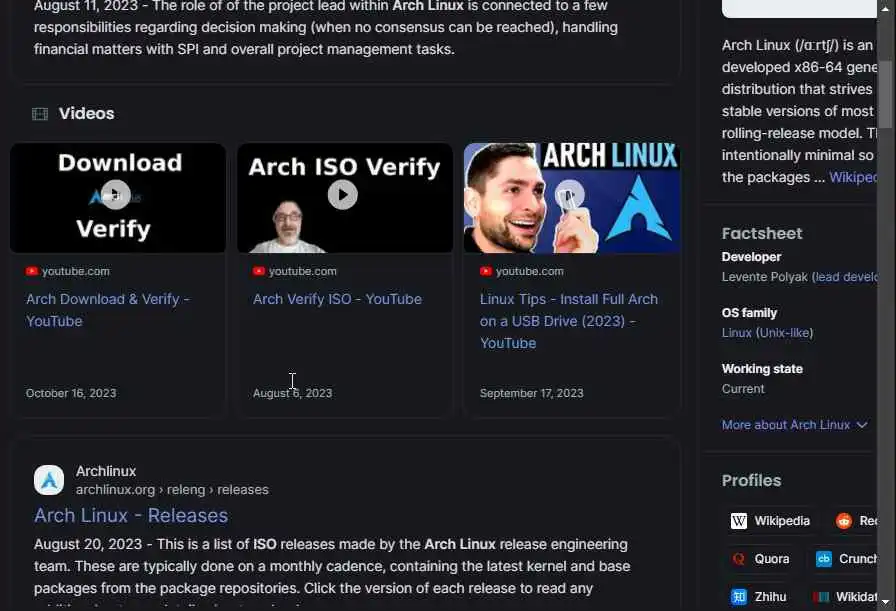
Task: Click the Arch Linux - Releases result title
Action: (131, 515)
